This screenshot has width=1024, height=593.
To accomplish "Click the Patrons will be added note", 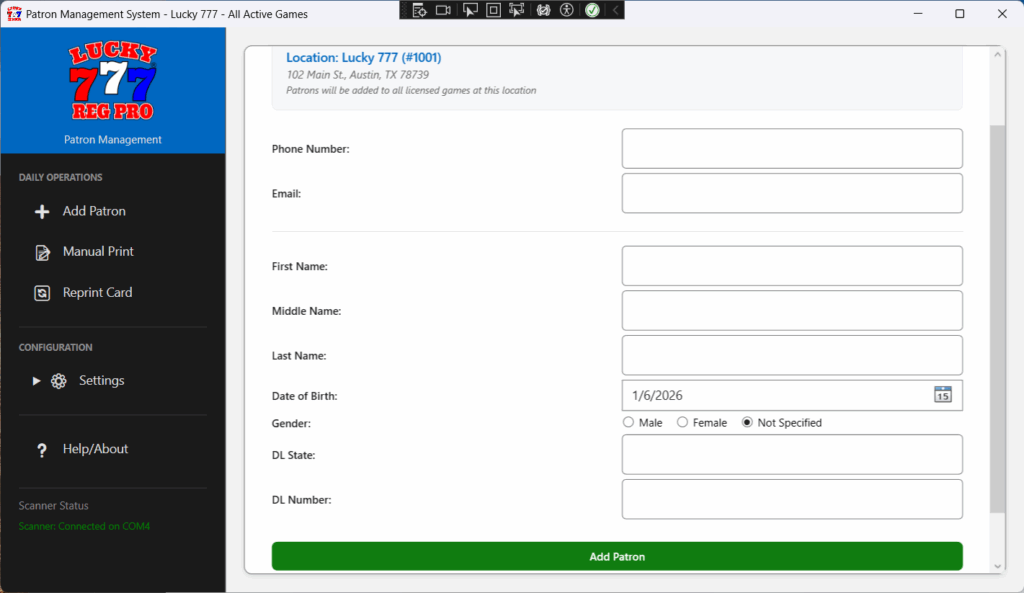I will tap(411, 91).
